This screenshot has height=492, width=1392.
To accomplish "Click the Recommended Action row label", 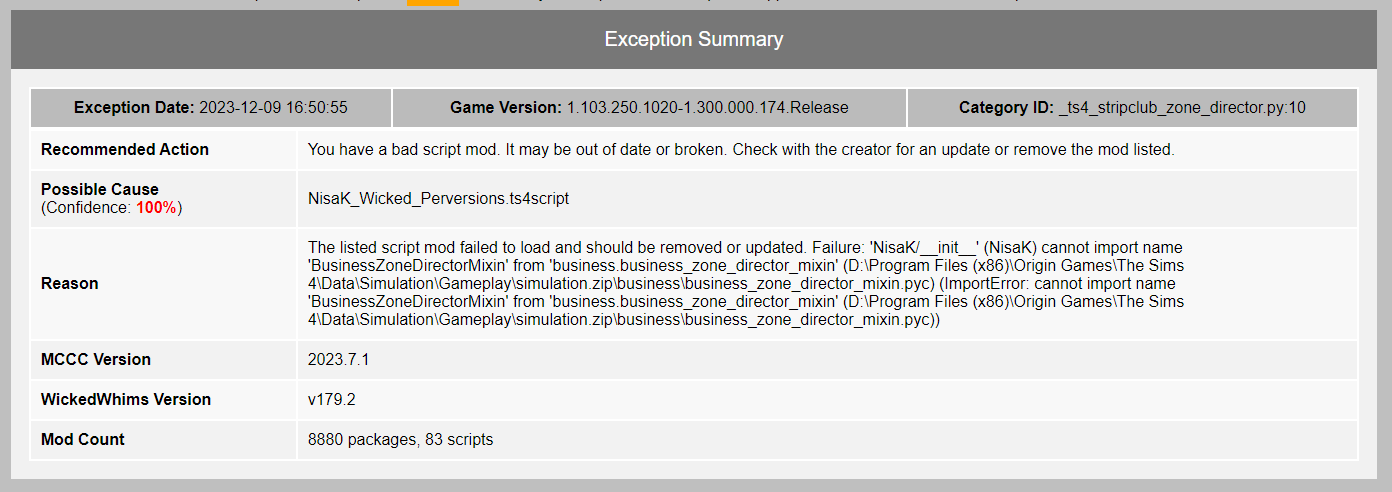I will (125, 149).
